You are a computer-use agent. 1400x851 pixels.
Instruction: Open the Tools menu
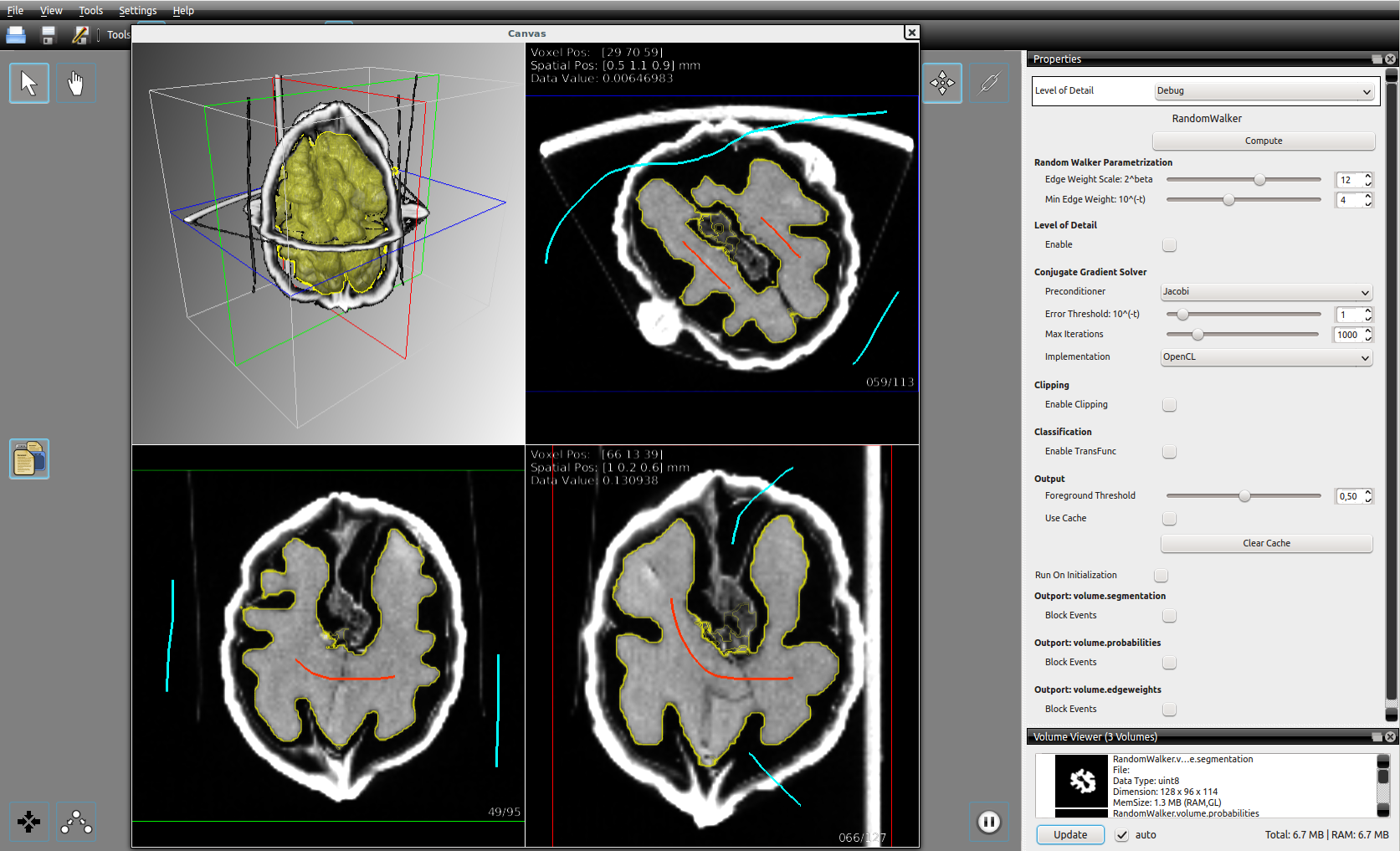(x=90, y=11)
